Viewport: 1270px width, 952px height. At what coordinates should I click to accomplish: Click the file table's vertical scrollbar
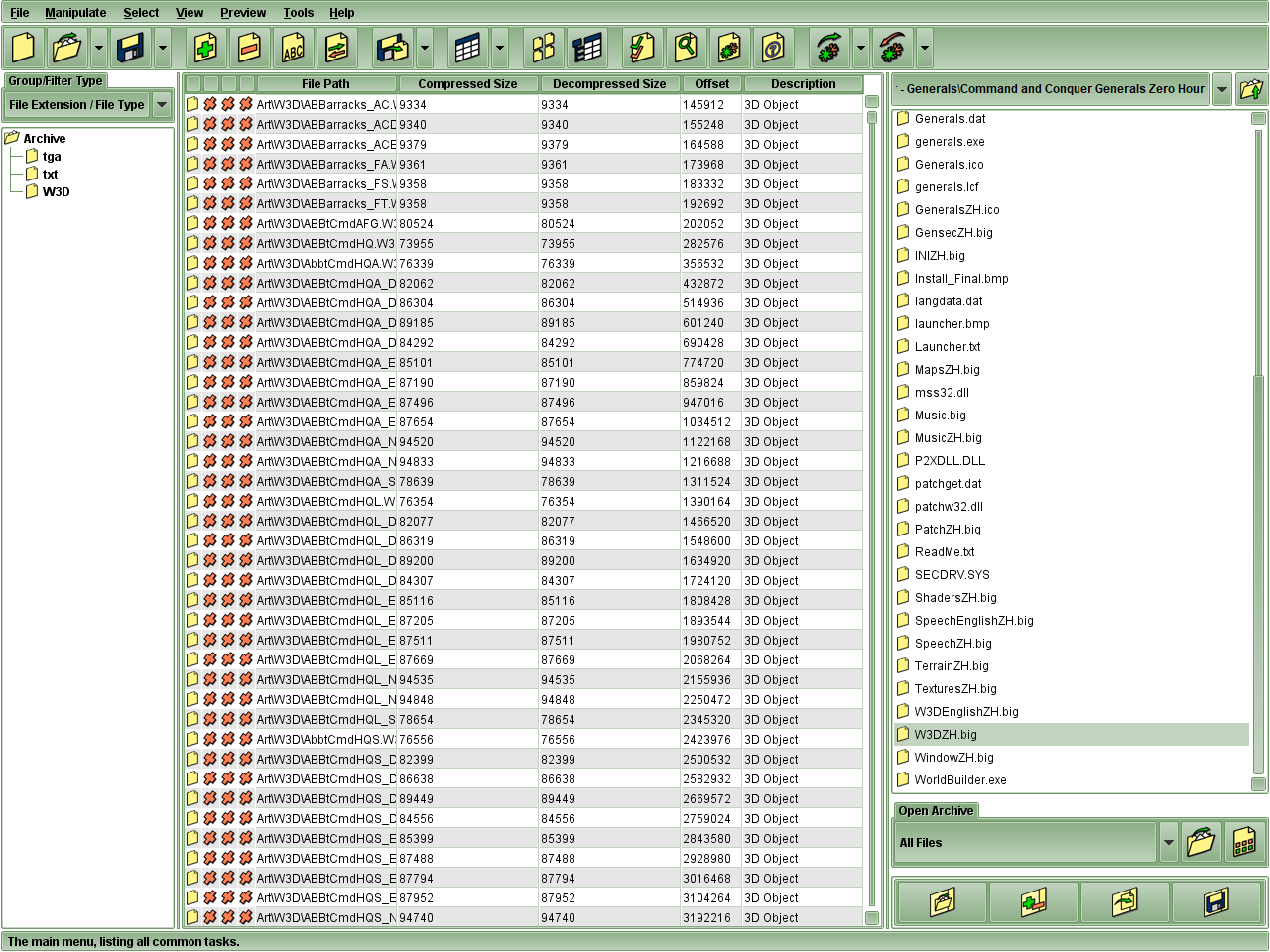(x=872, y=496)
